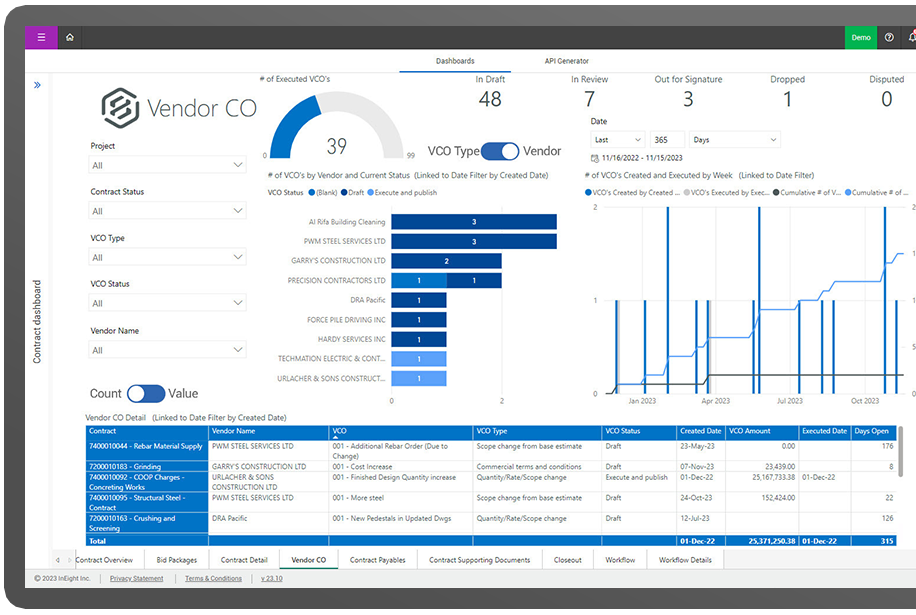
Task: Expand the sidebar with double chevron
Action: pyautogui.click(x=37, y=85)
